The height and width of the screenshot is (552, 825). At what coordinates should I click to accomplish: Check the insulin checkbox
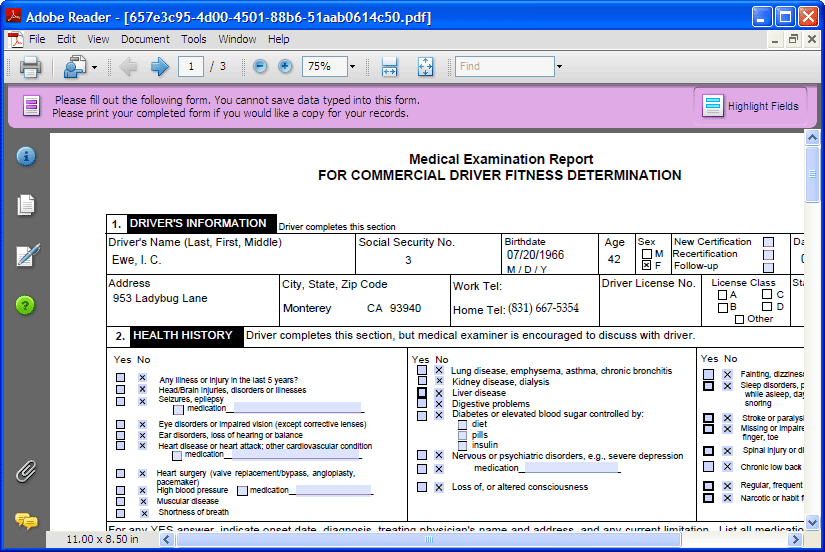point(462,446)
